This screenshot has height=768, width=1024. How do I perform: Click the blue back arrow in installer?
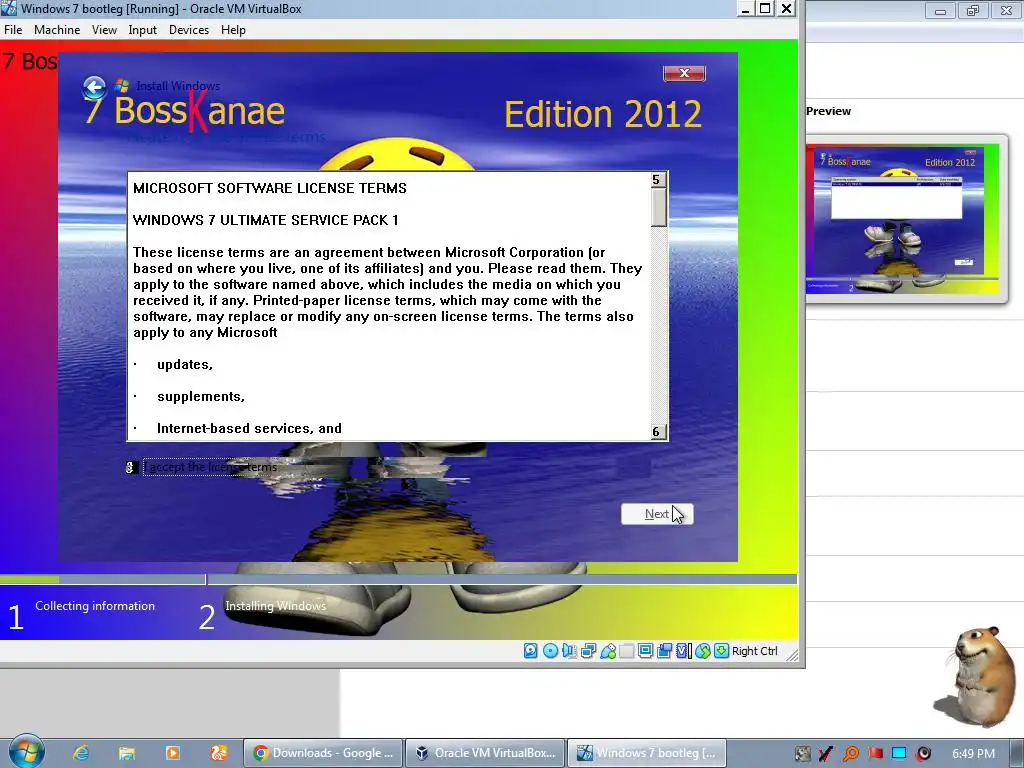click(94, 87)
